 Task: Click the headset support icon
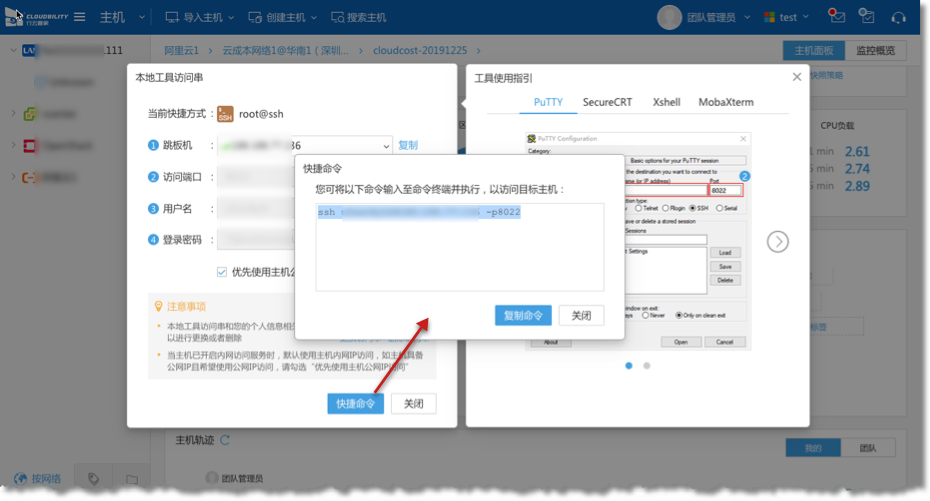[899, 17]
